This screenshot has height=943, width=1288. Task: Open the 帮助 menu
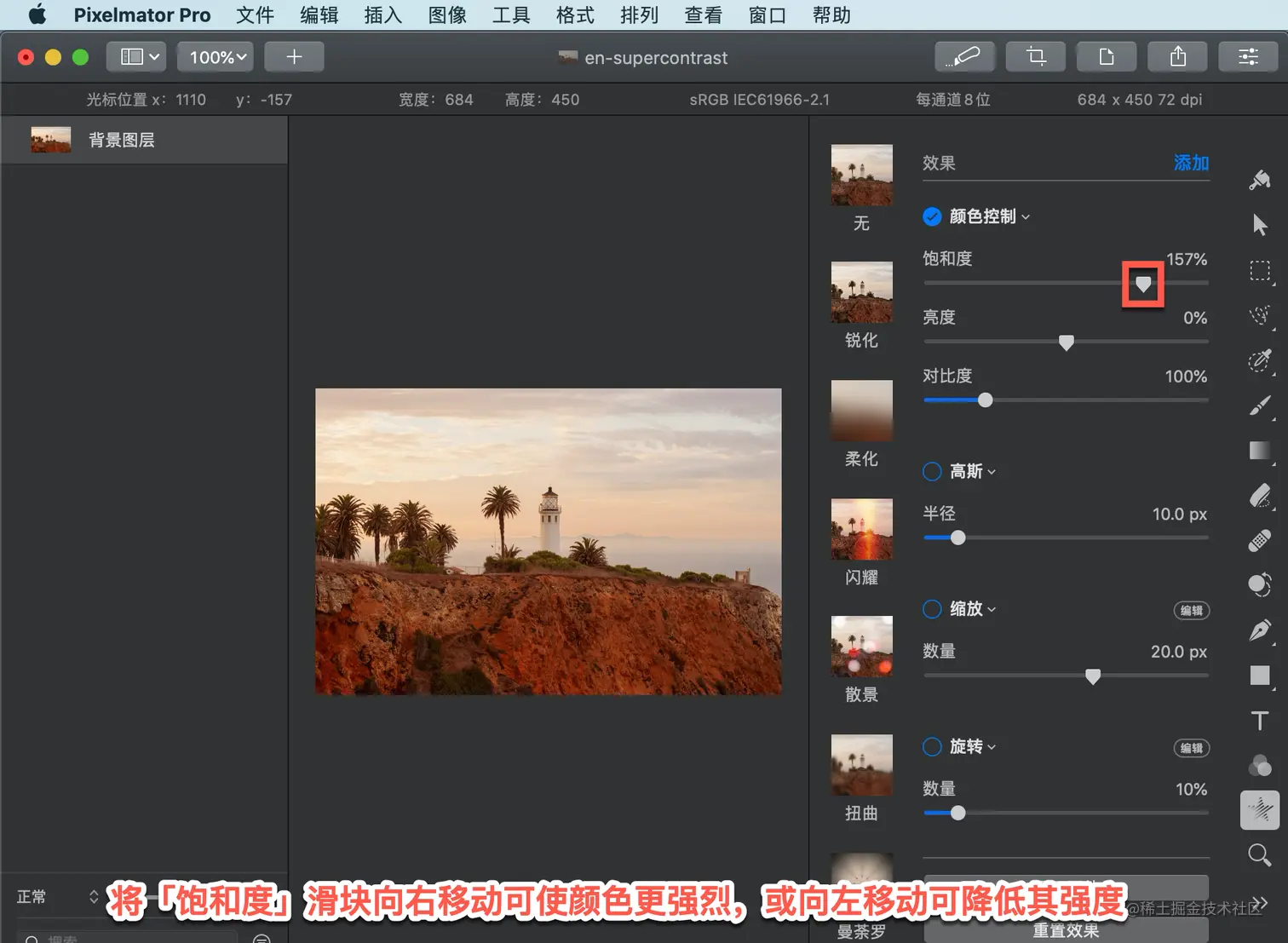pyautogui.click(x=831, y=14)
